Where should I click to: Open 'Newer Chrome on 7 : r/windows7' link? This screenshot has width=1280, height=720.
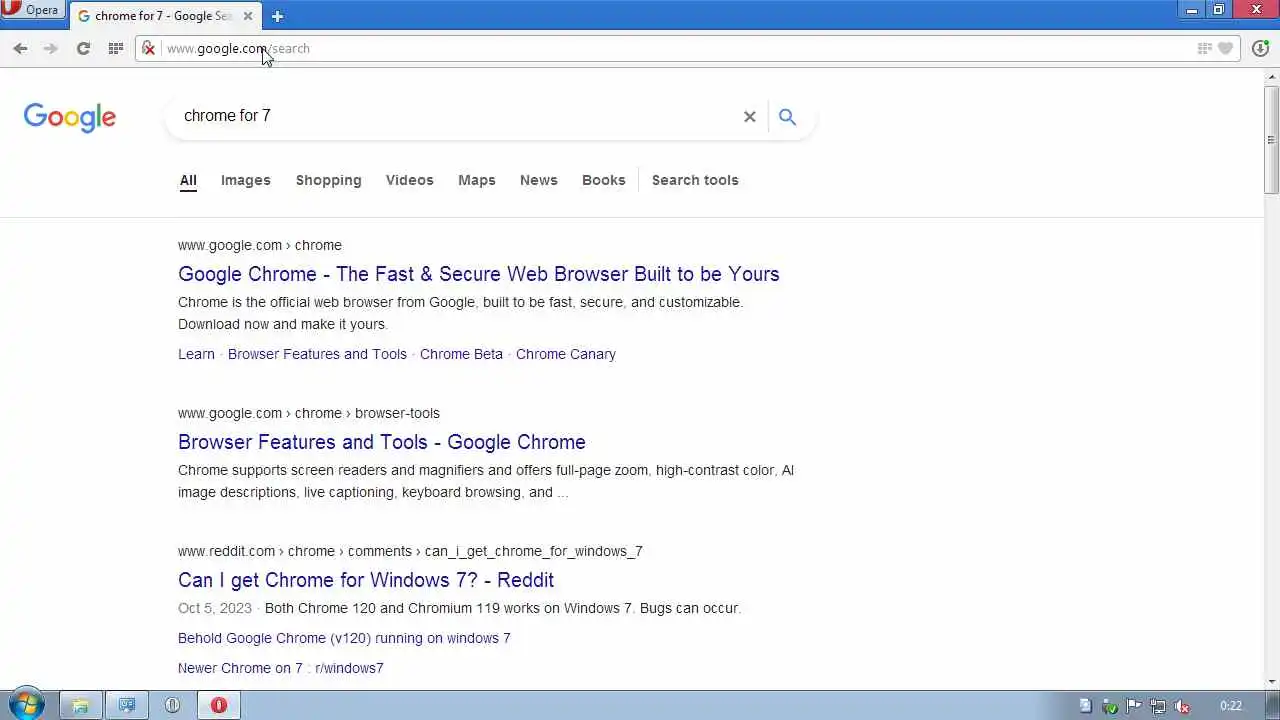click(x=280, y=668)
